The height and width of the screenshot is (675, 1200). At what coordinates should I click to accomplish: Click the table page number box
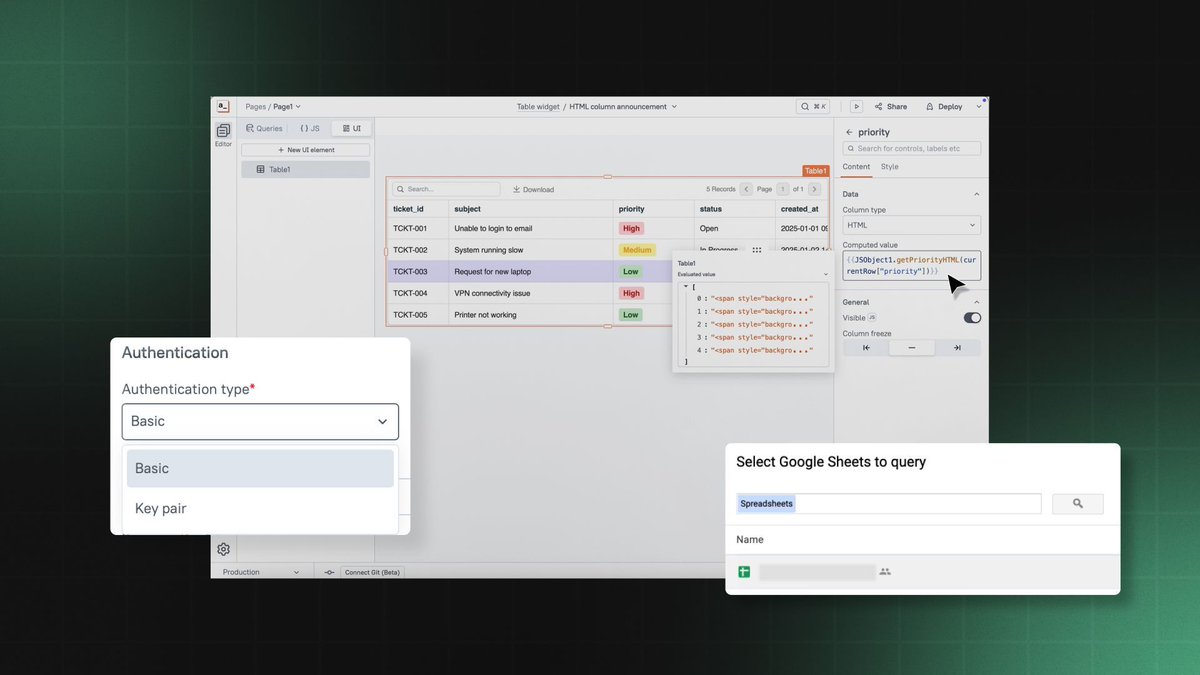click(x=783, y=189)
